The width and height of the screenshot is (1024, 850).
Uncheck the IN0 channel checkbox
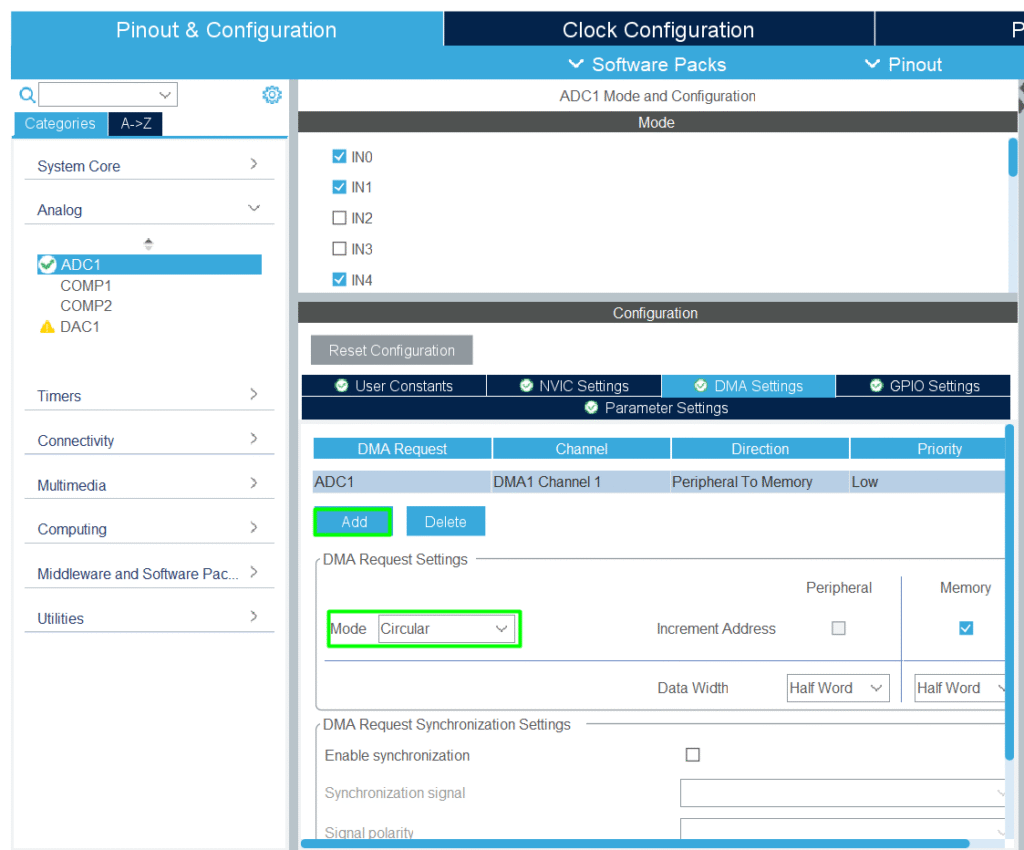pyautogui.click(x=339, y=157)
